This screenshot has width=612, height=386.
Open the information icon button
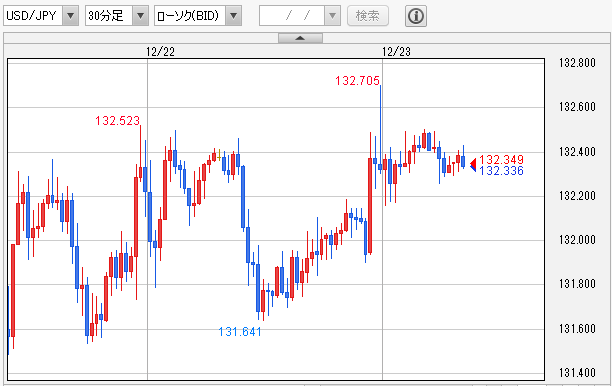(x=416, y=16)
